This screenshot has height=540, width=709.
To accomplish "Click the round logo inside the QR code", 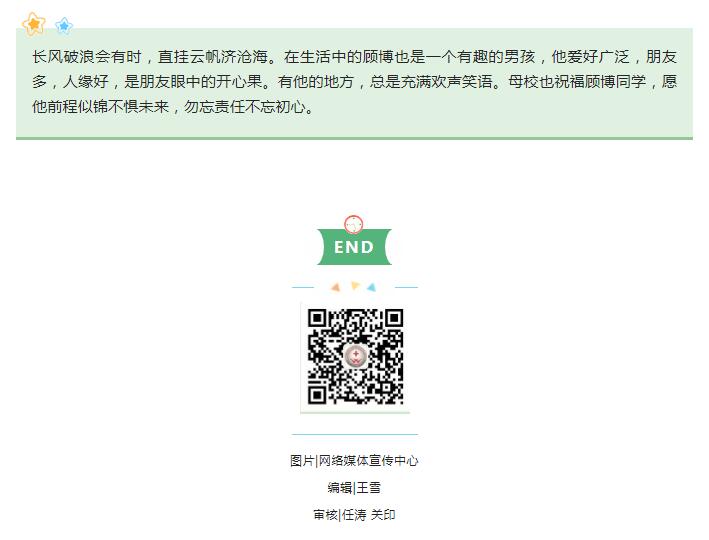I will (356, 355).
